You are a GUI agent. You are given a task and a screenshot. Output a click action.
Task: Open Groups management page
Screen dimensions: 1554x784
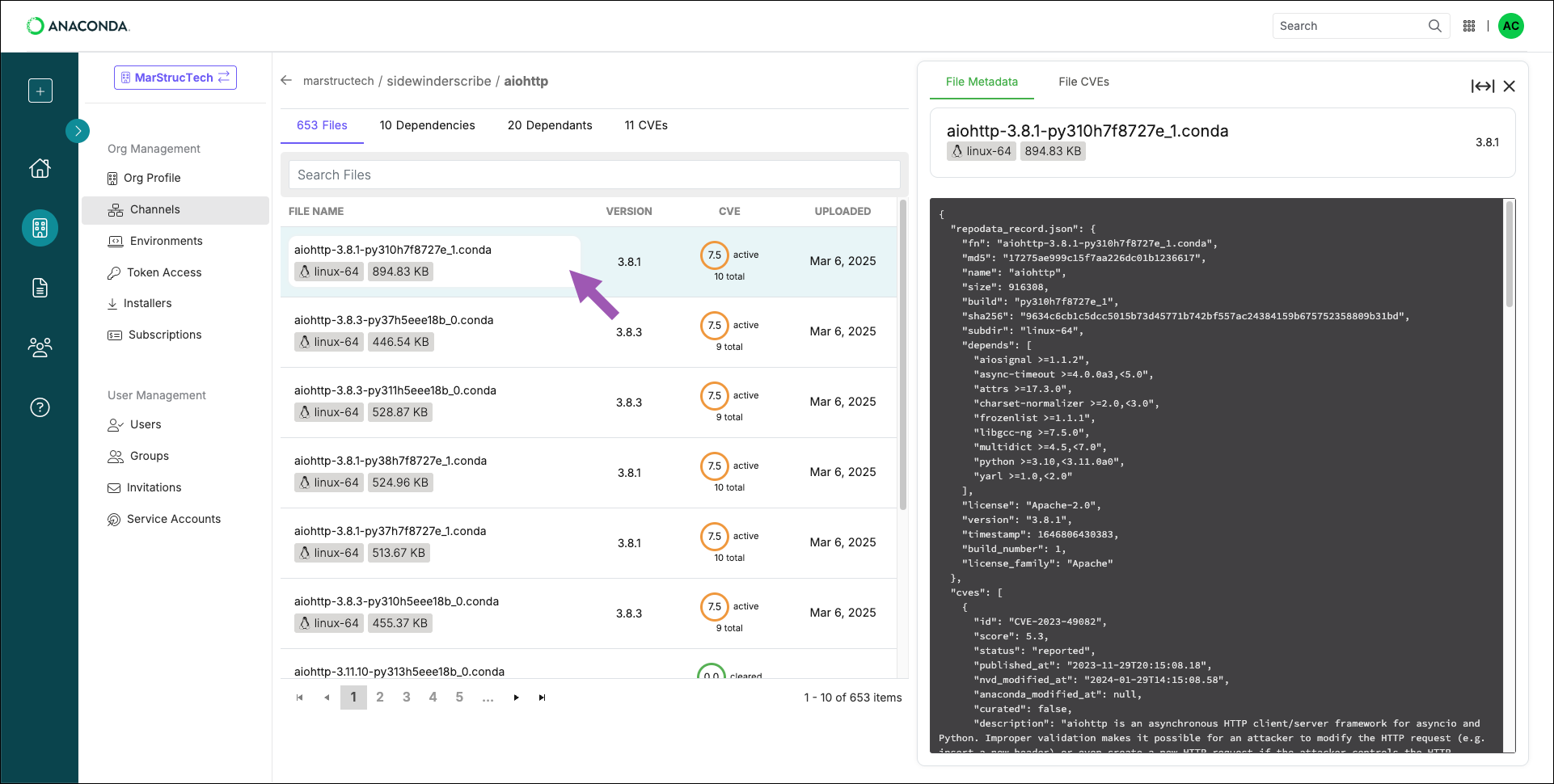pyautogui.click(x=138, y=456)
